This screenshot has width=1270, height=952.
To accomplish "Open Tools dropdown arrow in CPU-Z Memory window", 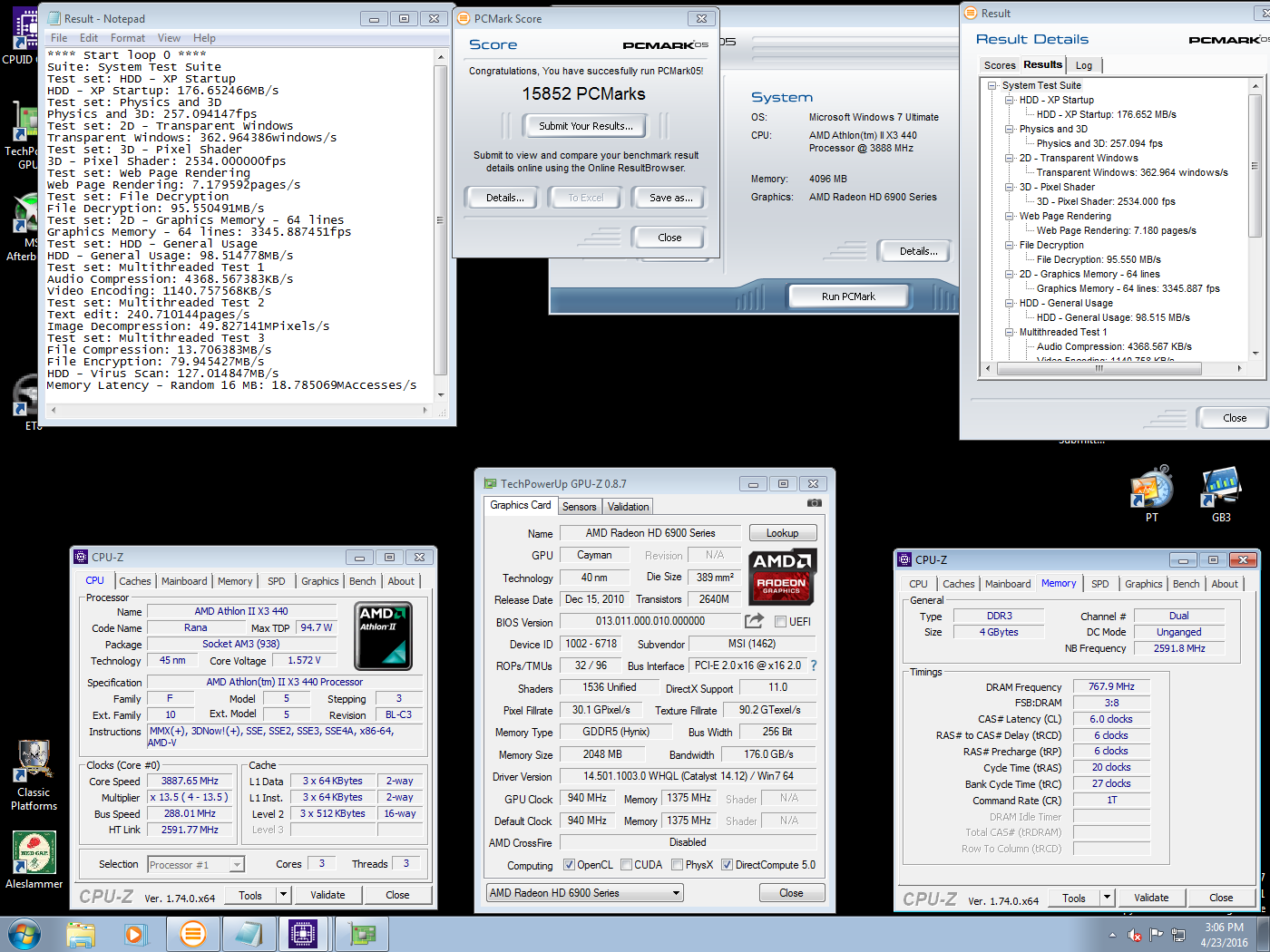I will click(x=1106, y=898).
